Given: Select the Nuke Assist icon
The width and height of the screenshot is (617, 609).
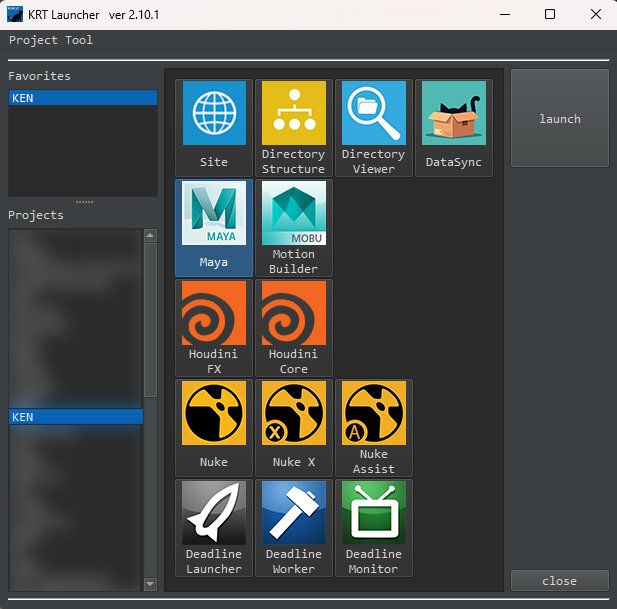Looking at the screenshot, I should (373, 413).
